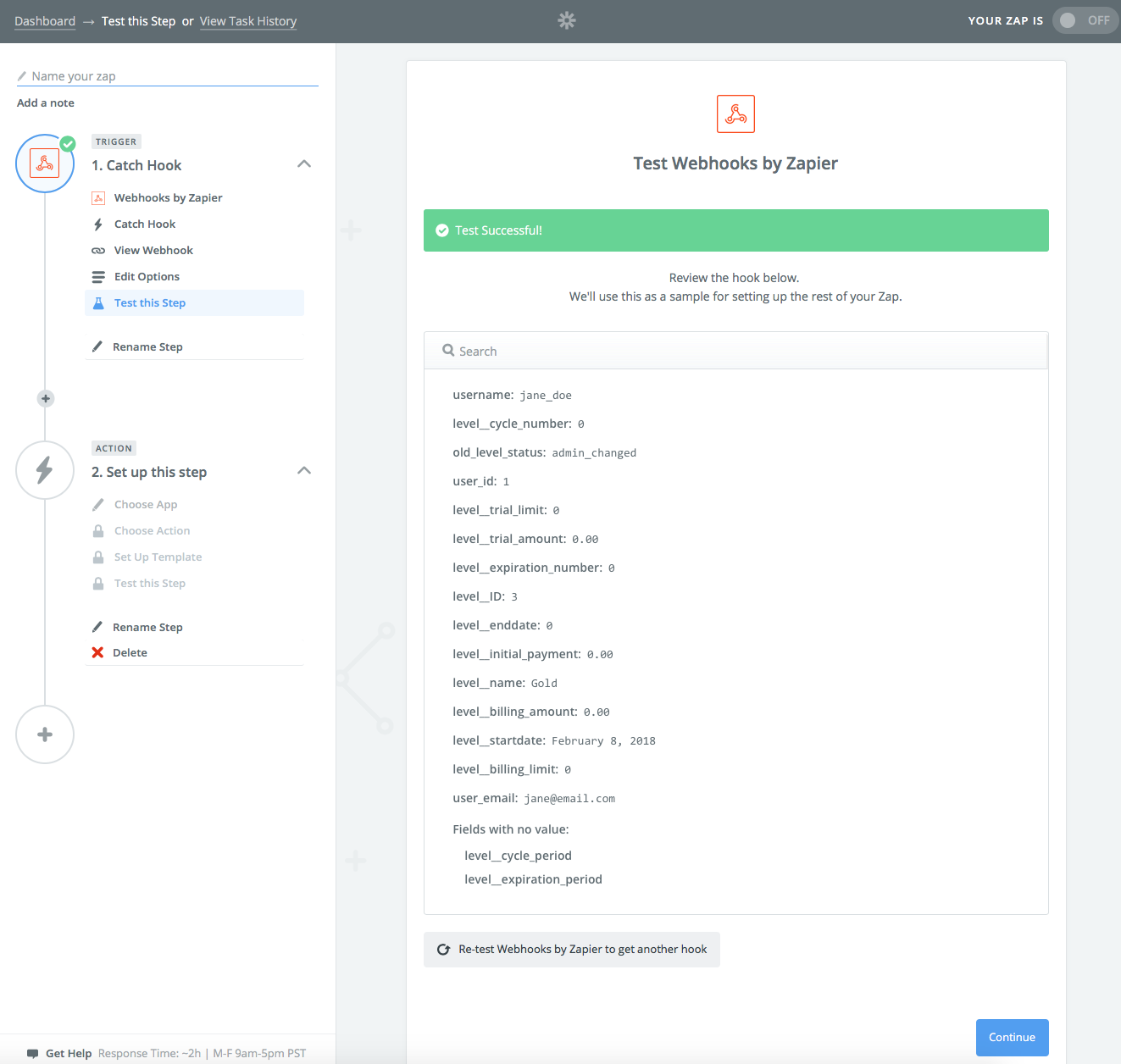Click the level__expiration_period no-value field

coord(533,879)
